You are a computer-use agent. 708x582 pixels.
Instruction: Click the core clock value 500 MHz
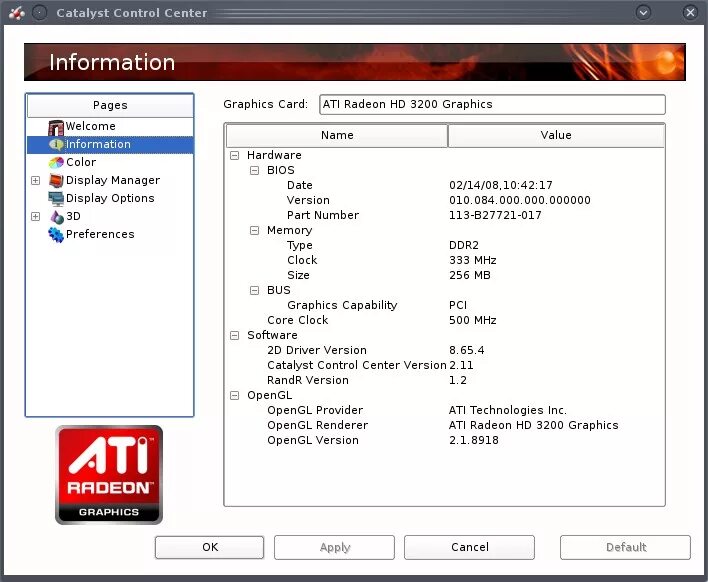[473, 320]
